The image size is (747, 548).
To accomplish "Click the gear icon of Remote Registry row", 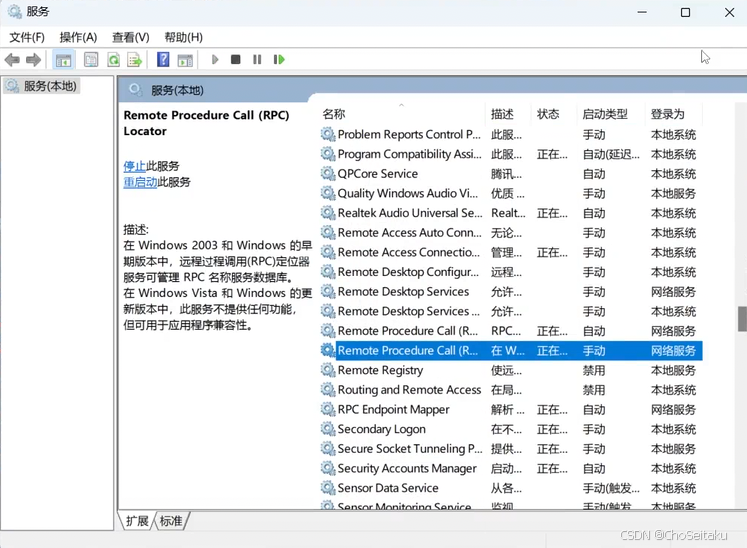I will click(328, 370).
